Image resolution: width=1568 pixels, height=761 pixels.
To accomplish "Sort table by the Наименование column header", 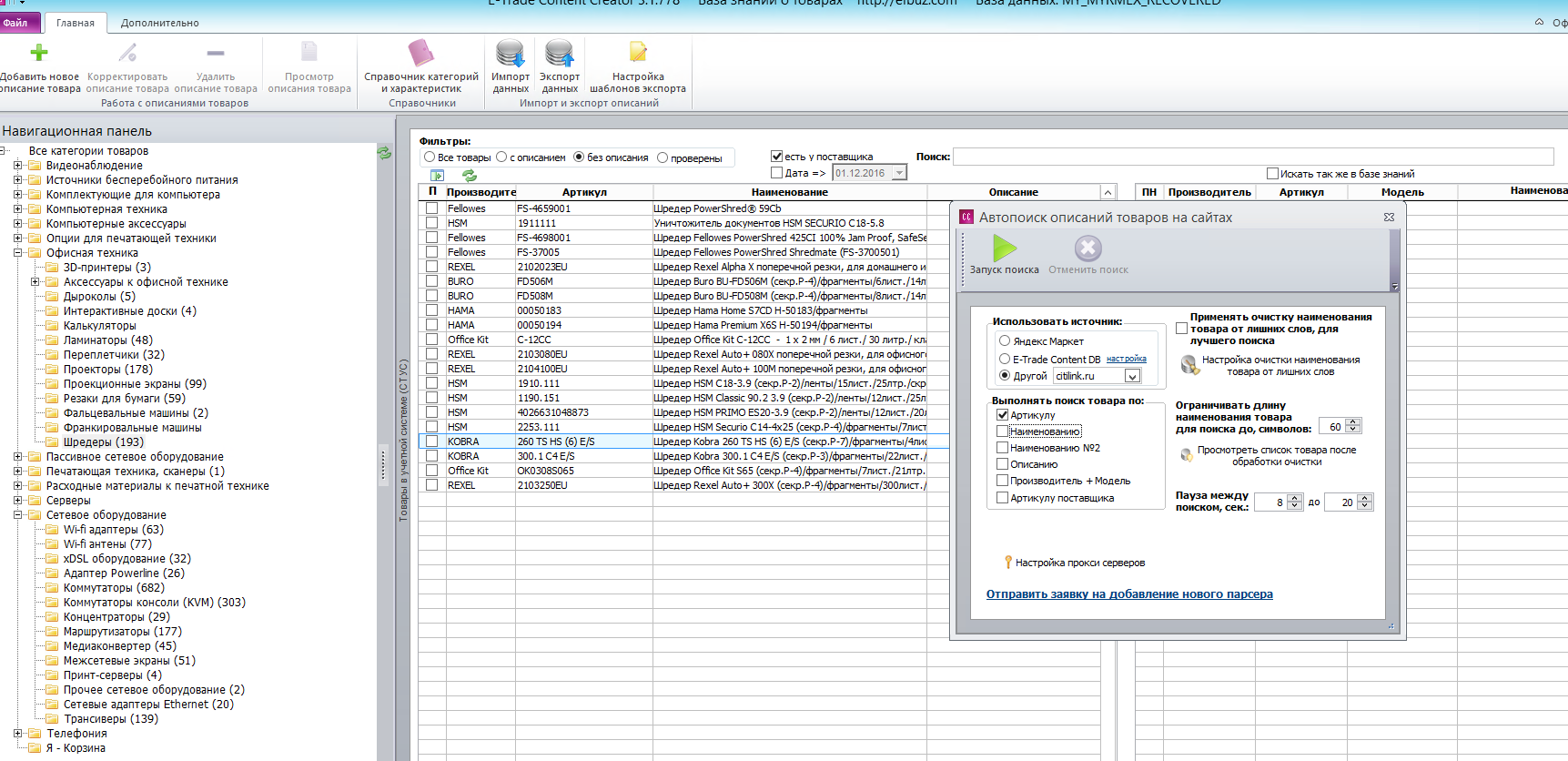I will click(x=790, y=192).
